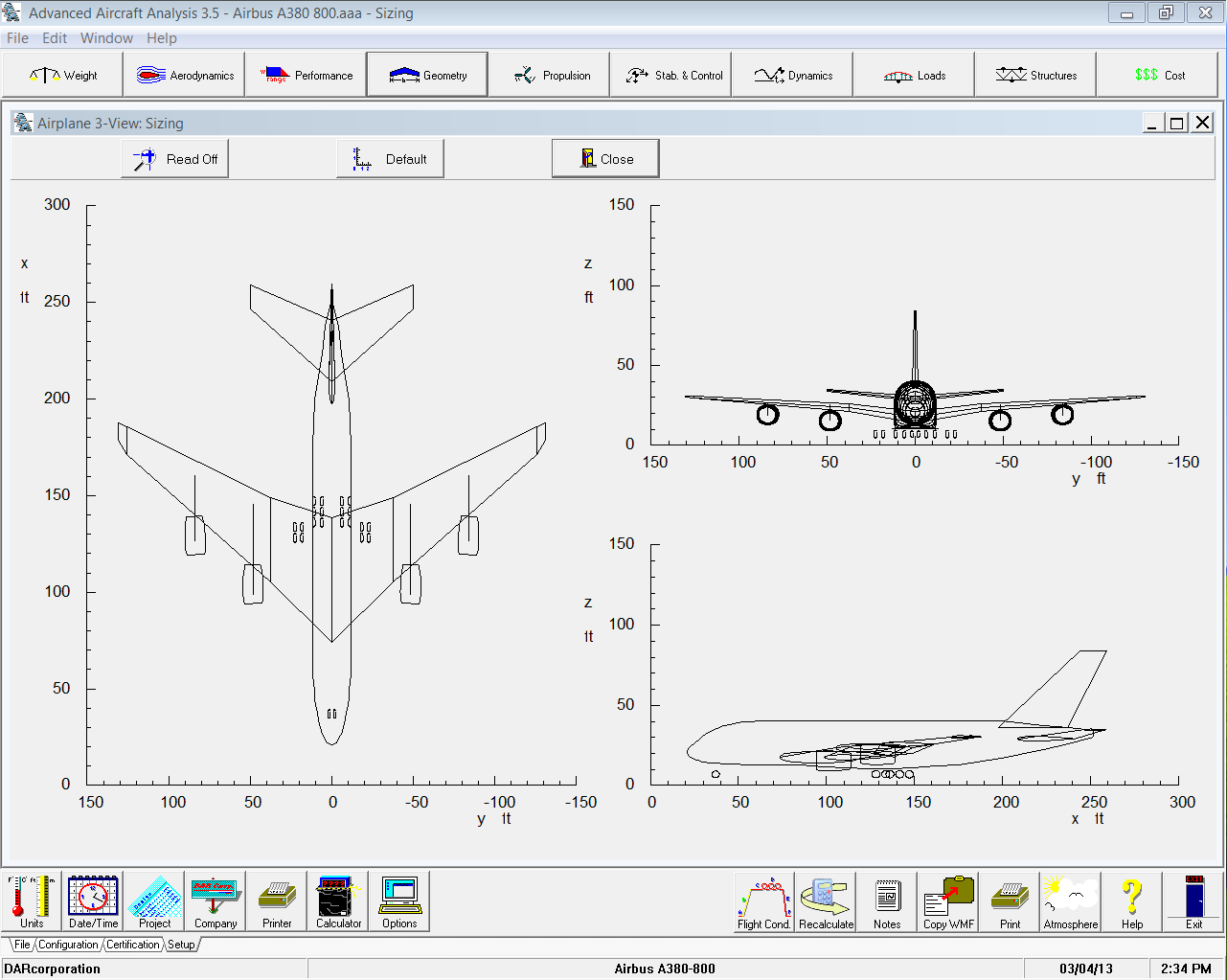This screenshot has height=980, width=1227.
Task: Maximize the Airplane 3-View child window
Action: click(x=1177, y=123)
